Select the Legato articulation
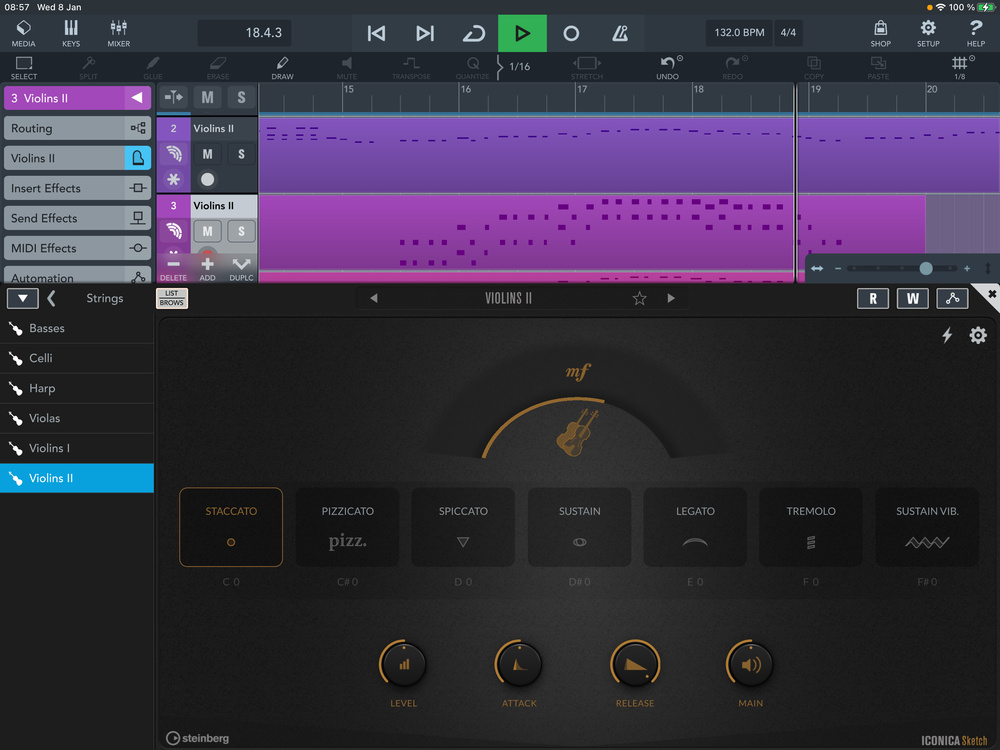This screenshot has height=750, width=1000. coord(695,527)
